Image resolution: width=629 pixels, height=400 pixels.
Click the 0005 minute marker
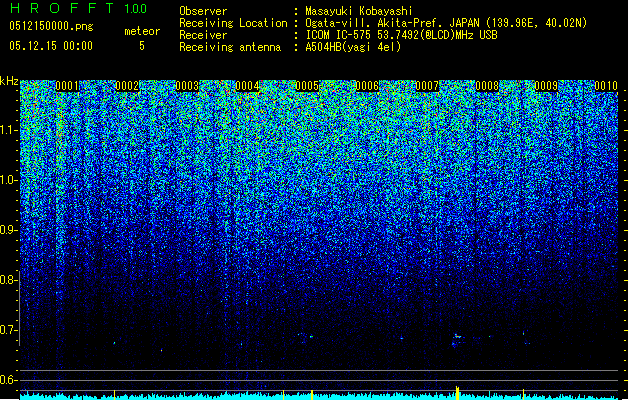click(307, 86)
